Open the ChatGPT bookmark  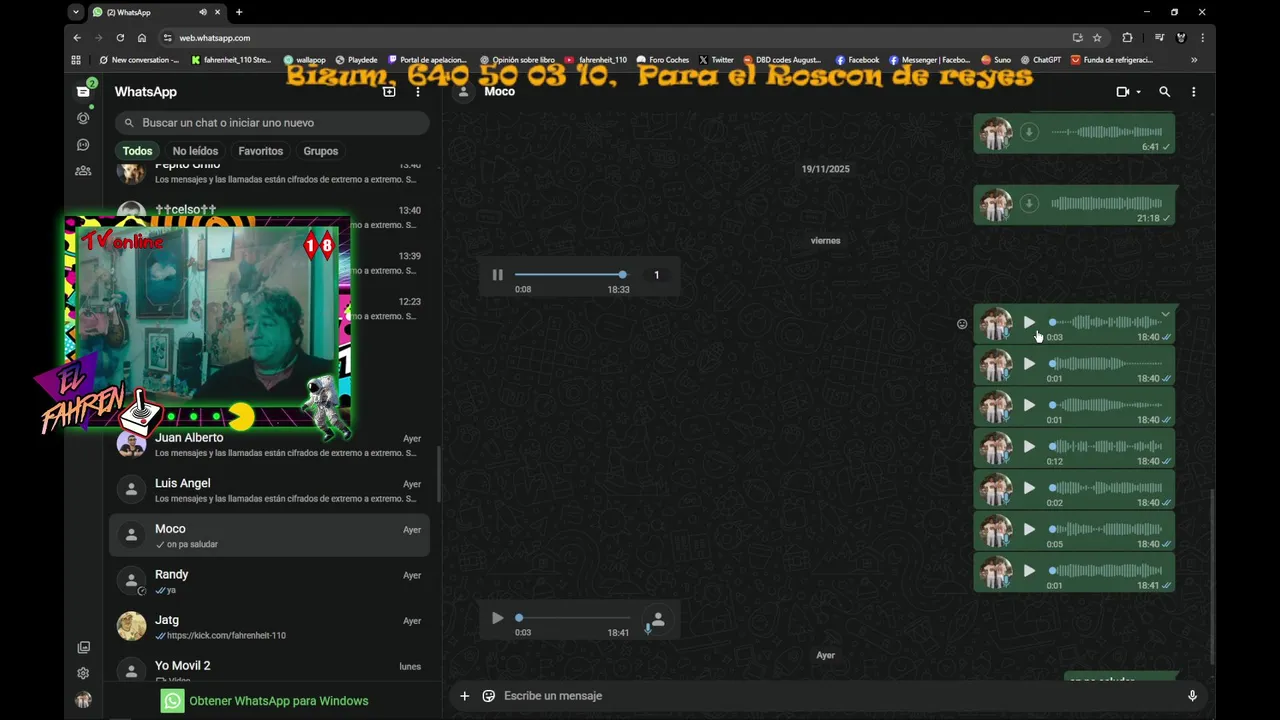[1041, 60]
